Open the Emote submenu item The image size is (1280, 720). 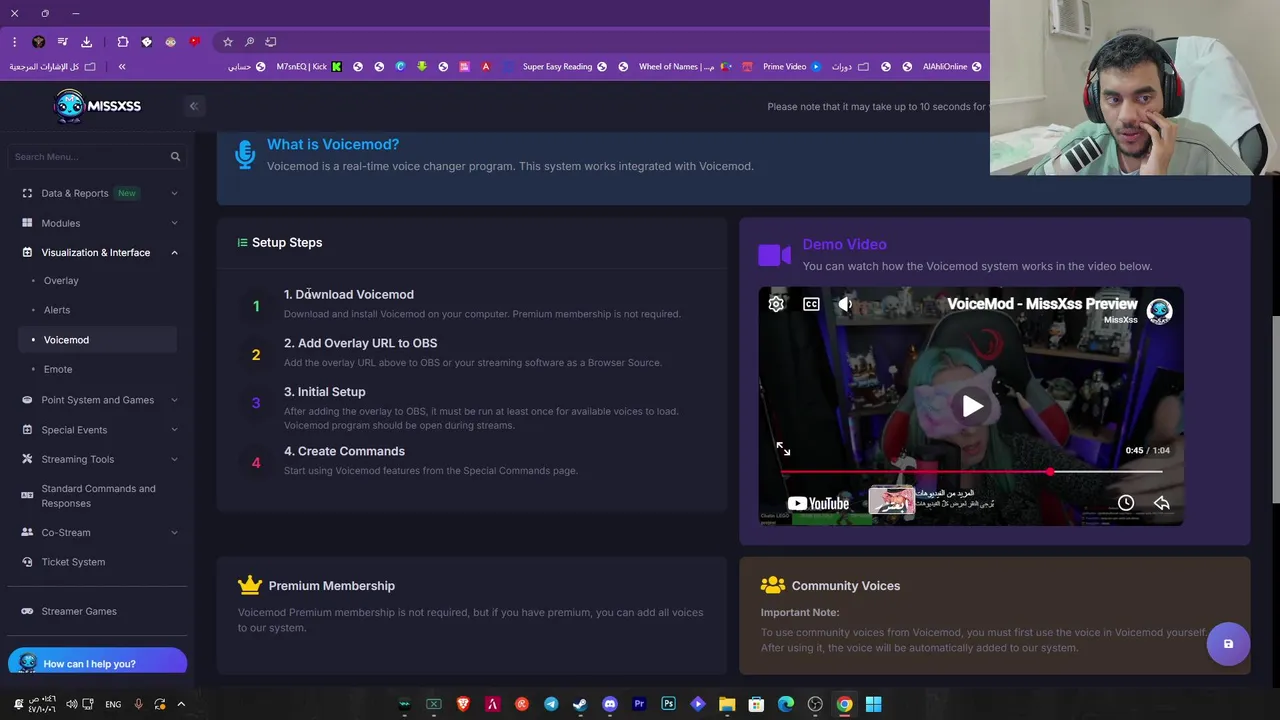(x=58, y=369)
